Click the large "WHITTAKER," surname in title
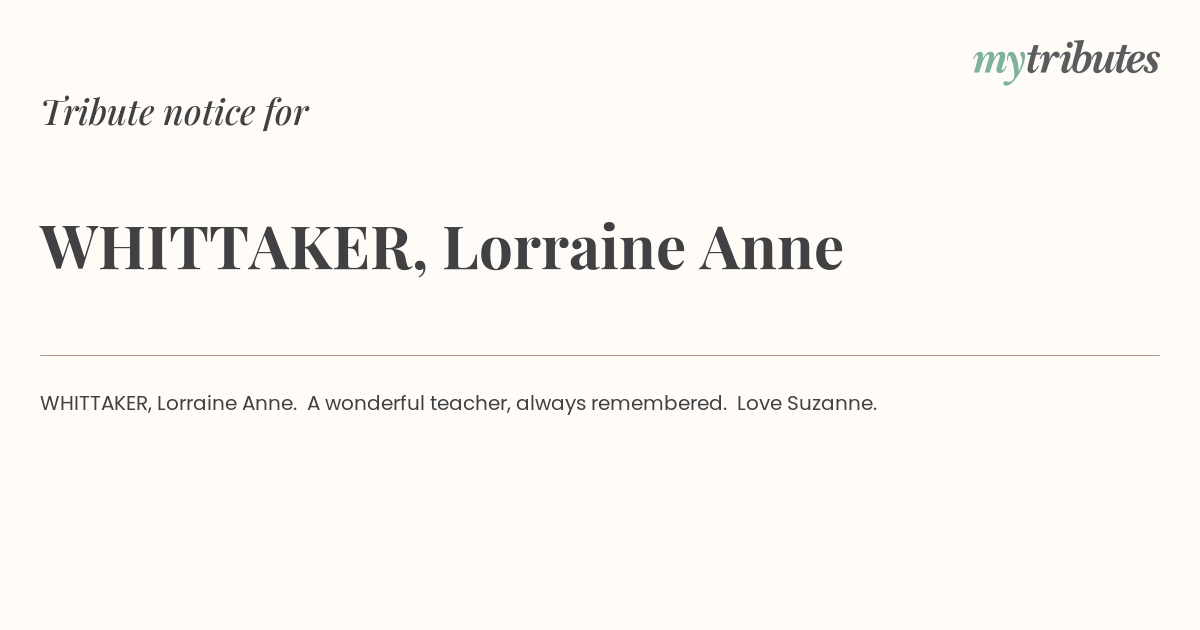Viewport: 1200px width, 630px height. point(234,248)
